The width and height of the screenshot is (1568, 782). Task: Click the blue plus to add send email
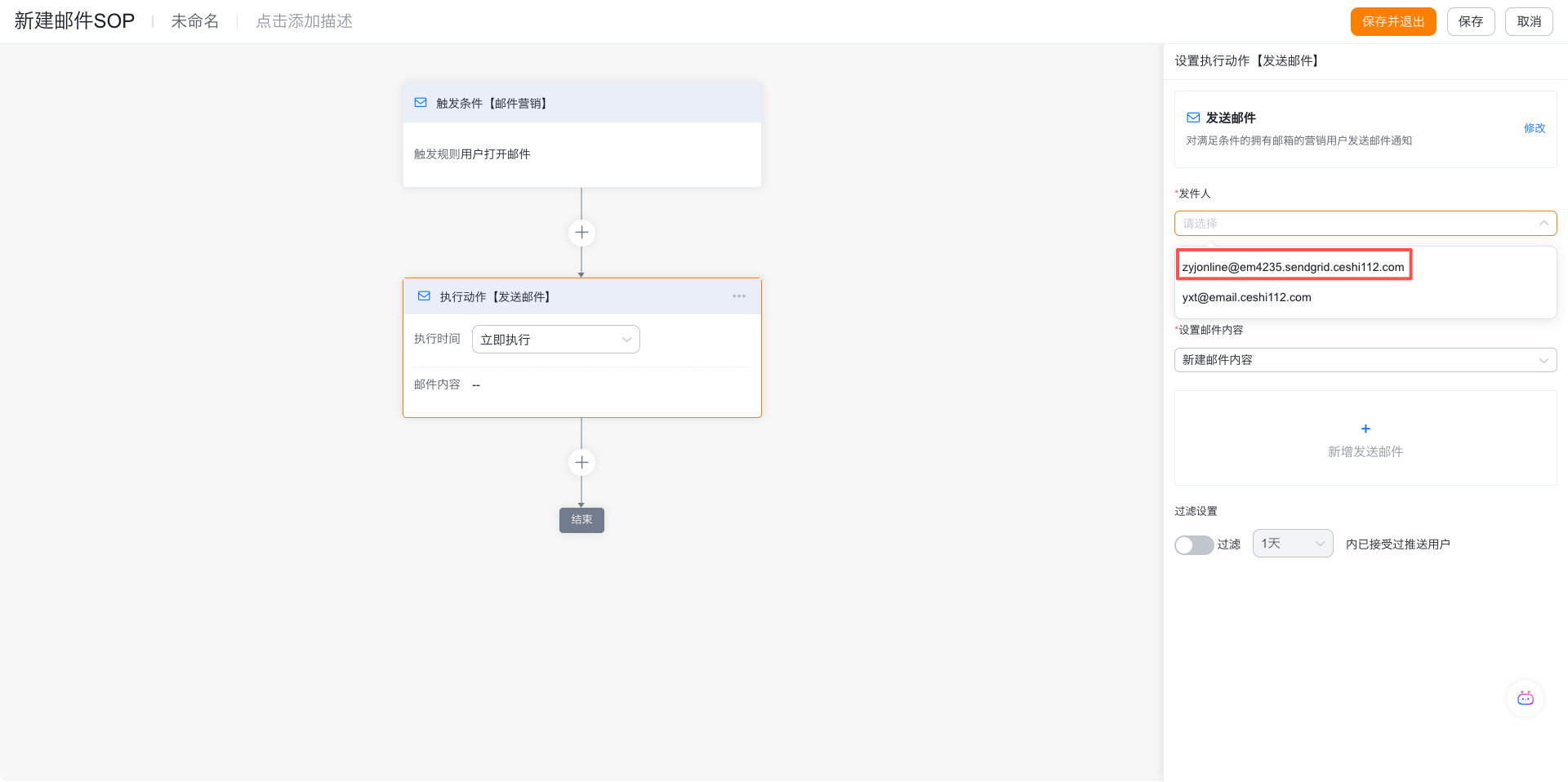[x=1365, y=429]
